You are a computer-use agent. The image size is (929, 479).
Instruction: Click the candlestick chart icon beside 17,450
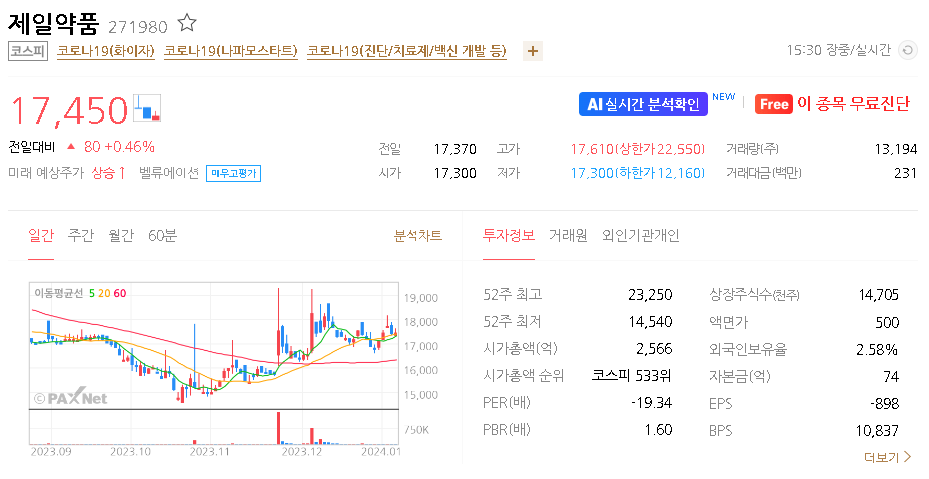[147, 108]
